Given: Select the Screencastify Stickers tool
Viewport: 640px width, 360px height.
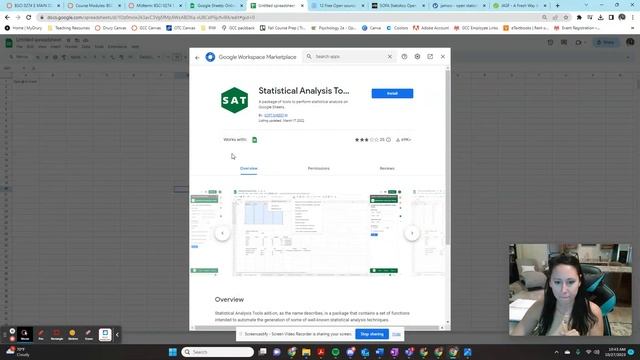Looking at the screenshot, I should tap(73, 334).
